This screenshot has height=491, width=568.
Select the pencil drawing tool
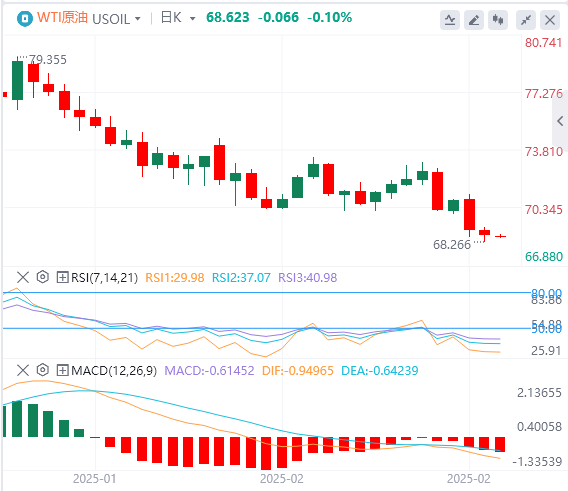point(474,20)
